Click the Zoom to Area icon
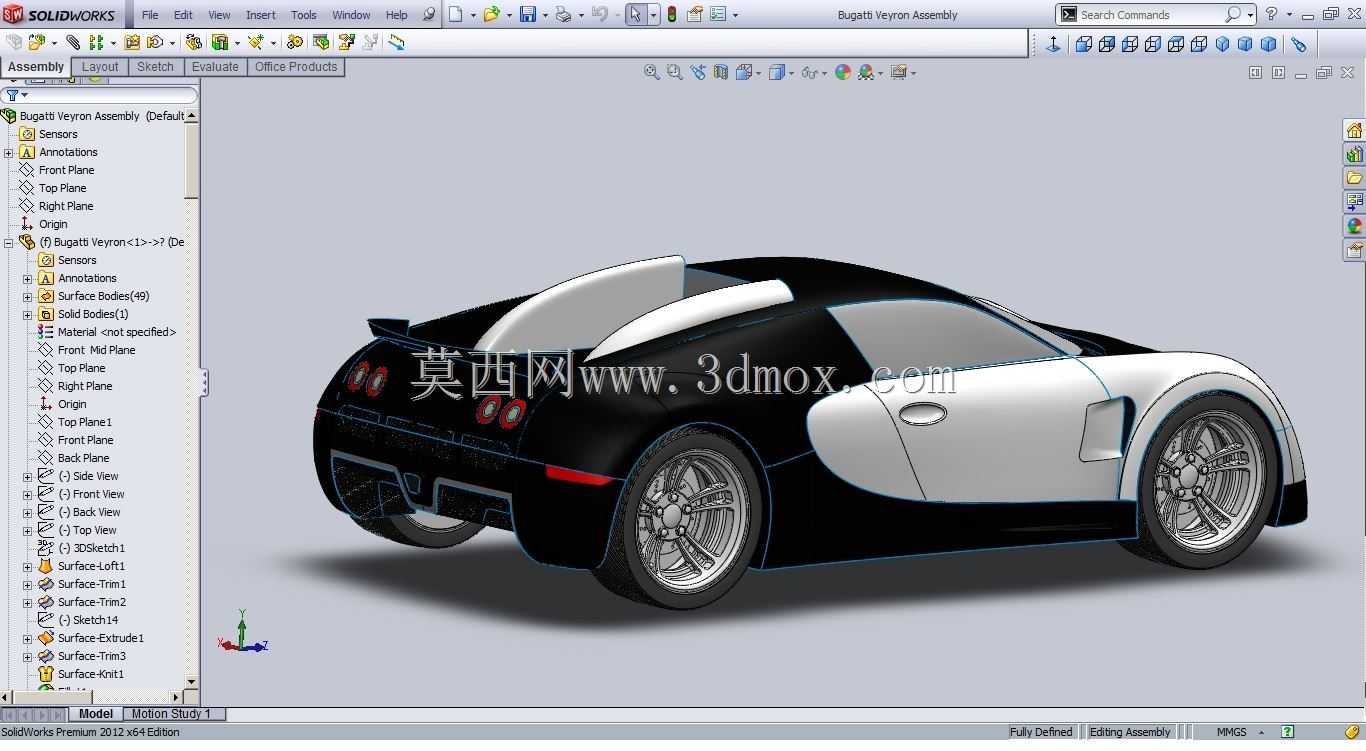 [675, 72]
